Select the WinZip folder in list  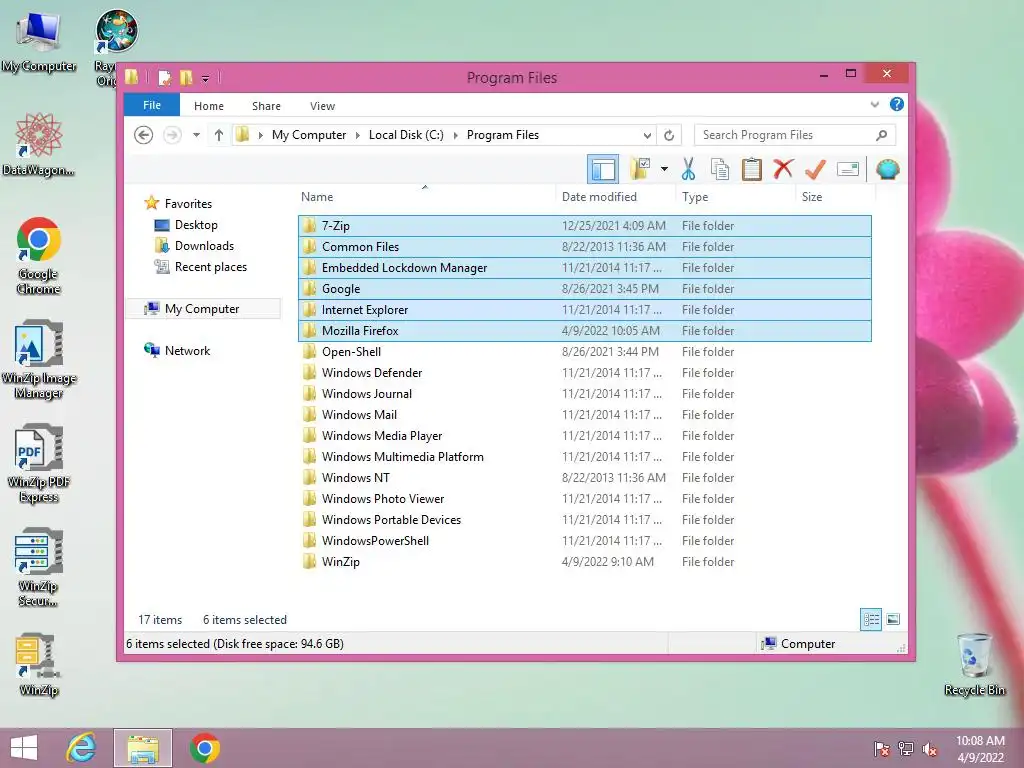(x=584, y=562)
